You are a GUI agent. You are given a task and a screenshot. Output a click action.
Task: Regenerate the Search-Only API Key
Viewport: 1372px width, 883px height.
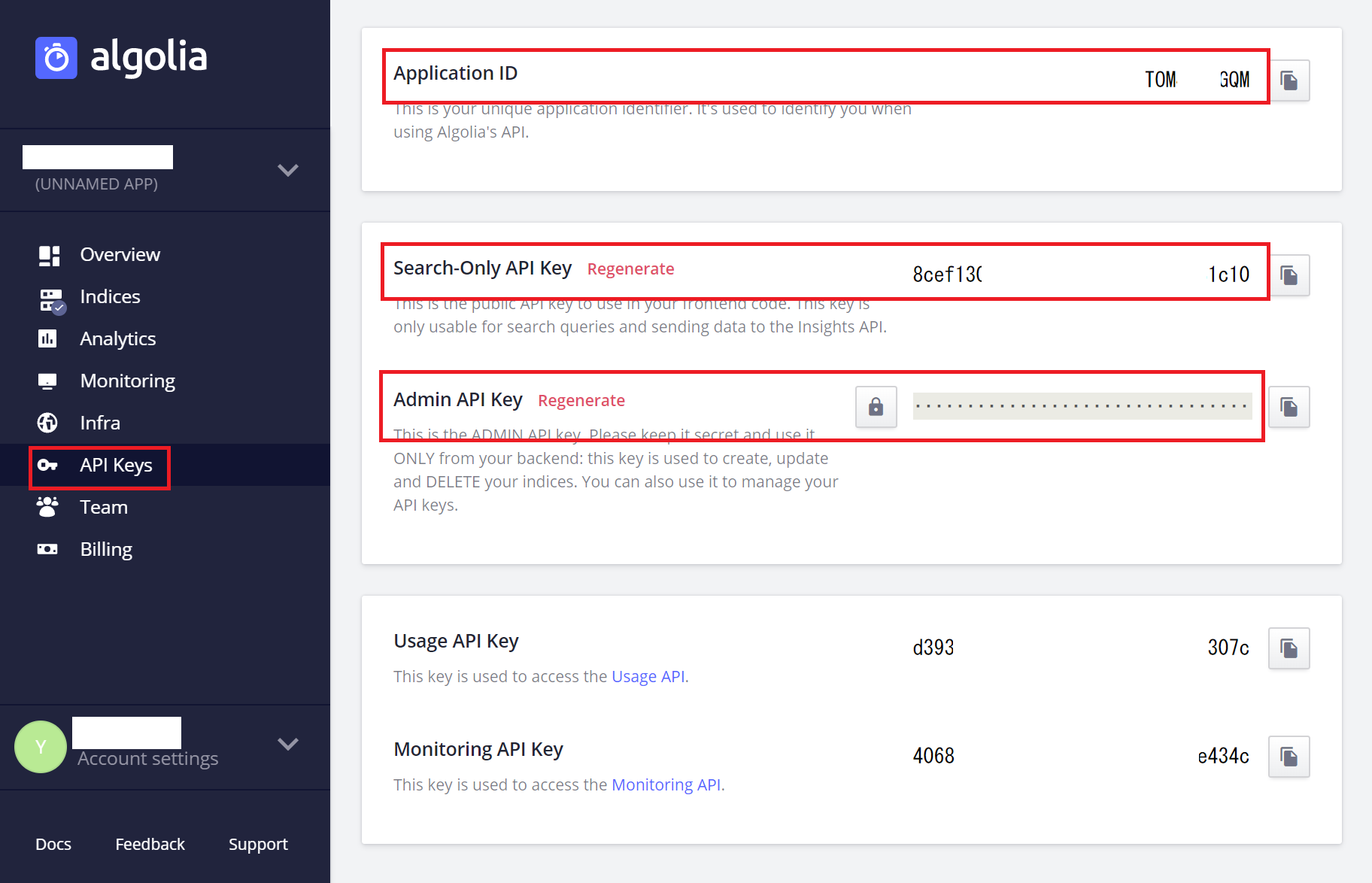click(630, 269)
